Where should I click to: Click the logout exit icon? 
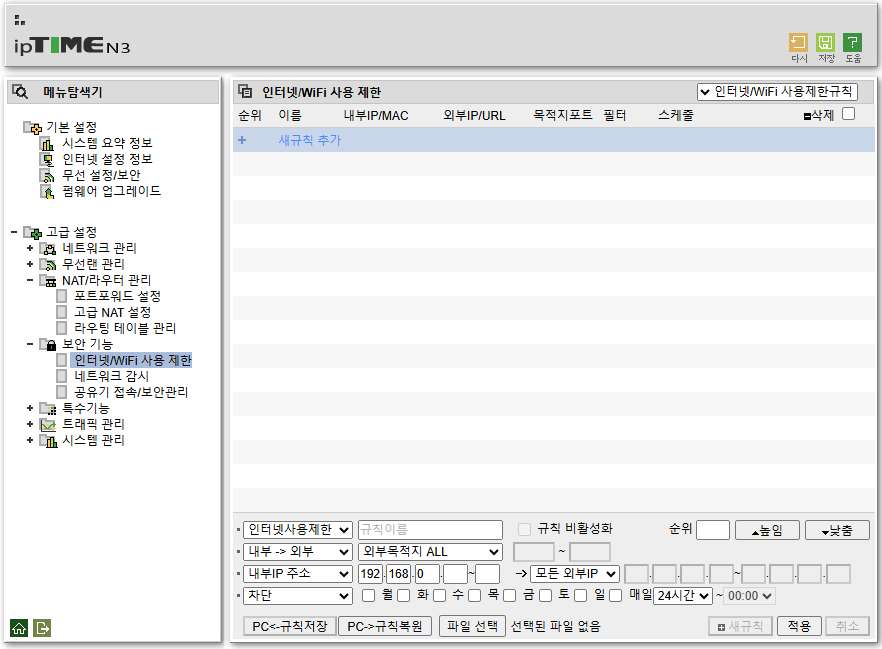(x=42, y=628)
